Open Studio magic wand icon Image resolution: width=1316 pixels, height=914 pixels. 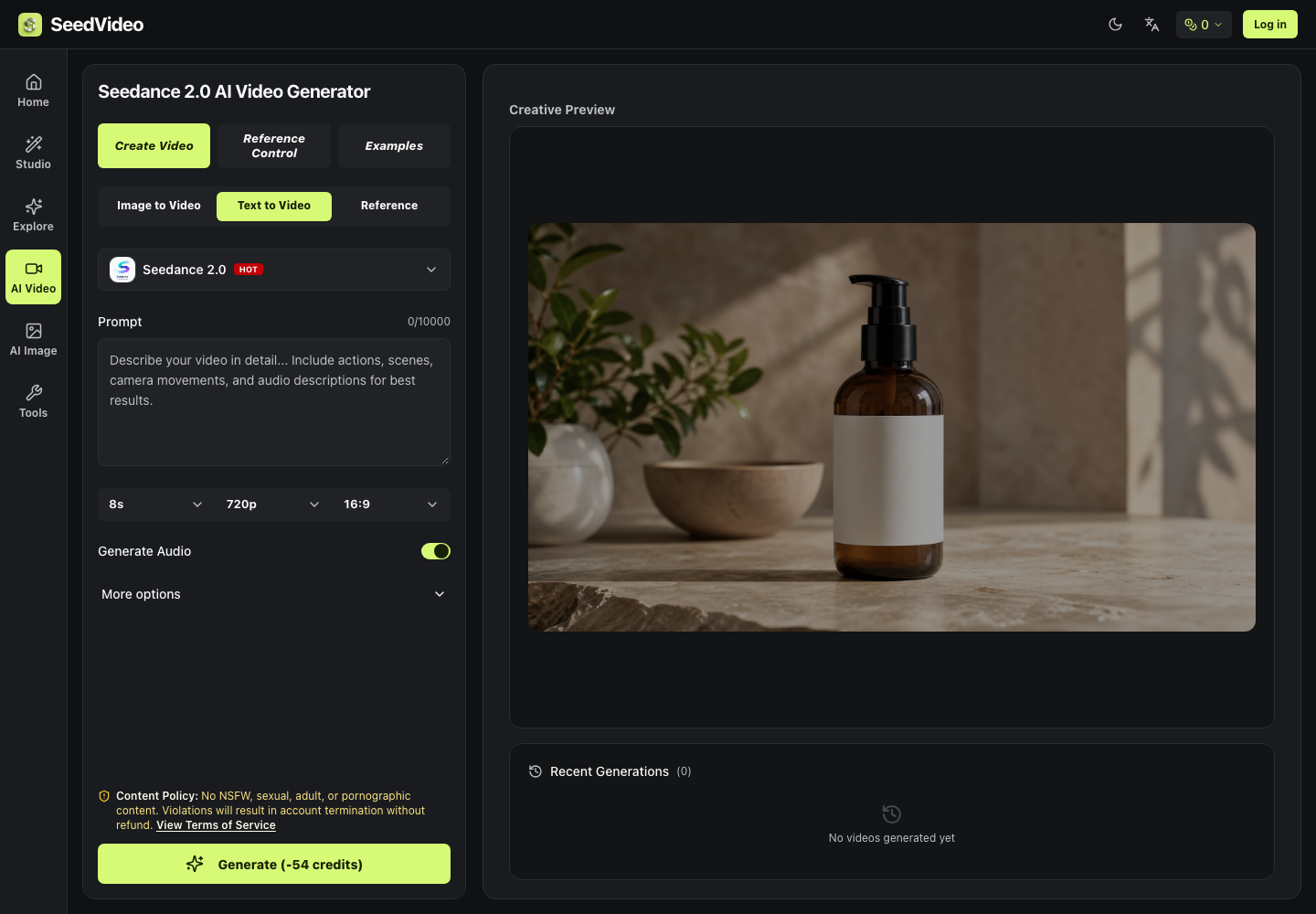34,144
